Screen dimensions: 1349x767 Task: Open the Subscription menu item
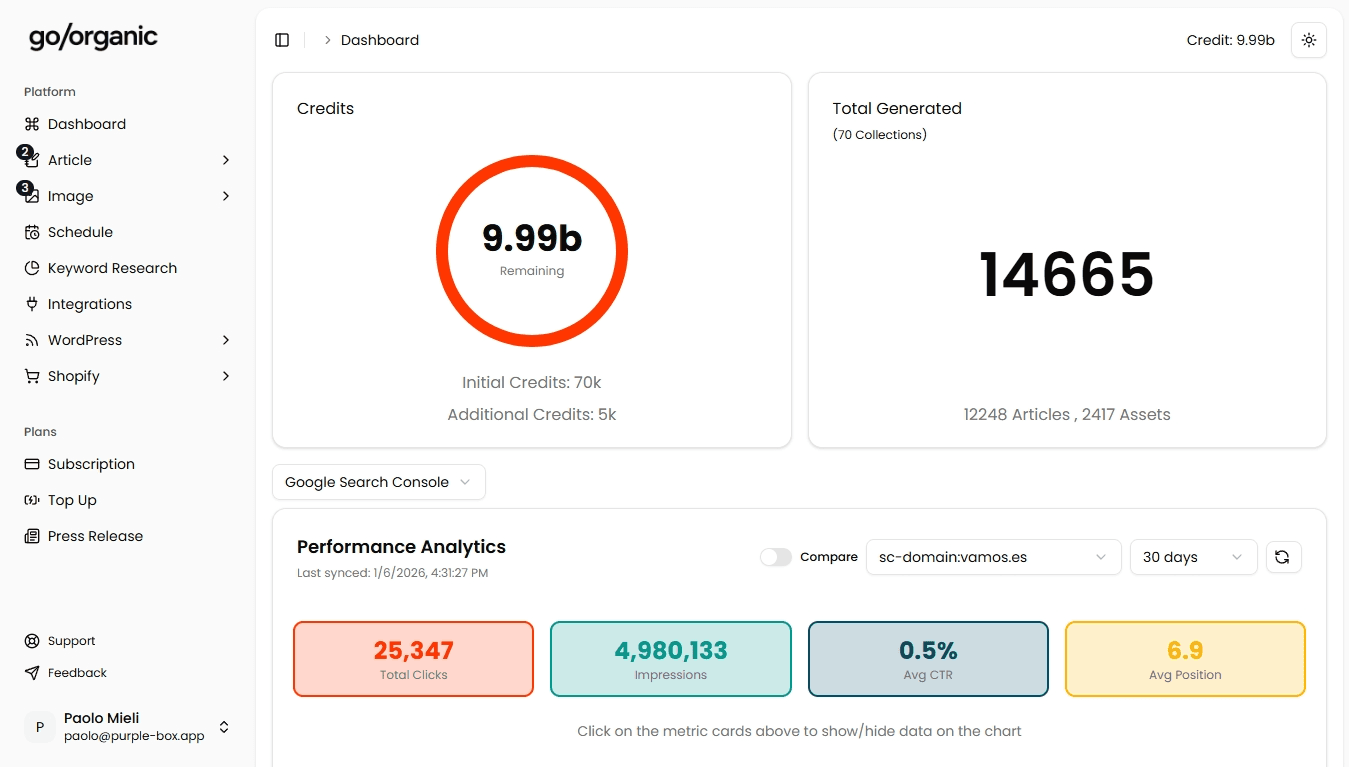click(x=91, y=464)
